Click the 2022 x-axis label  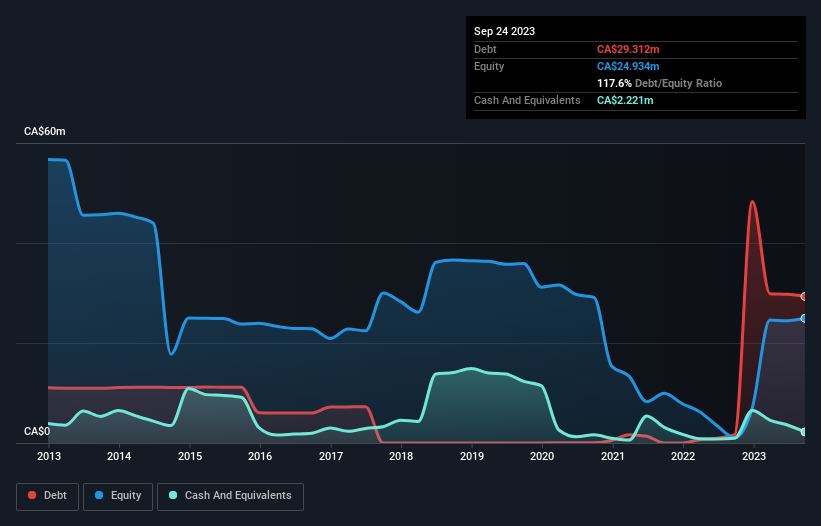(683, 456)
